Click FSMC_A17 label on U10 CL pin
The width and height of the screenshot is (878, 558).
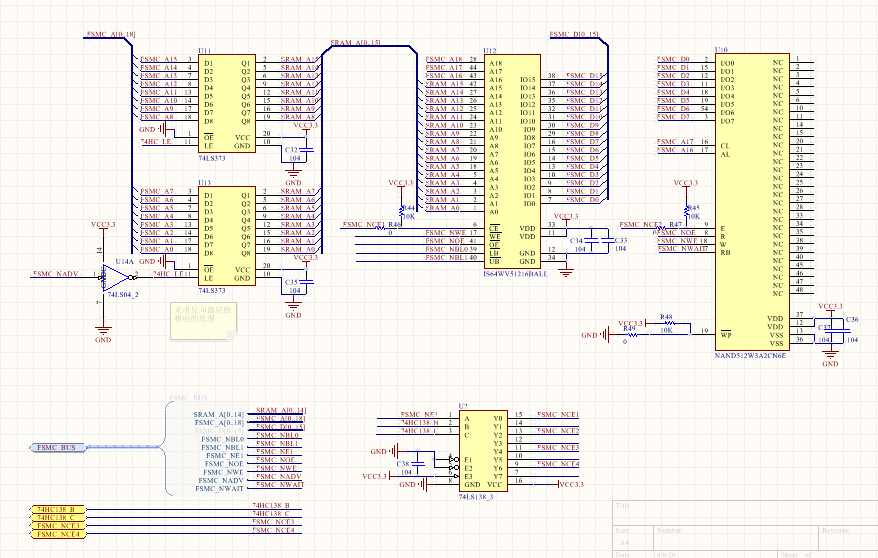(x=676, y=142)
